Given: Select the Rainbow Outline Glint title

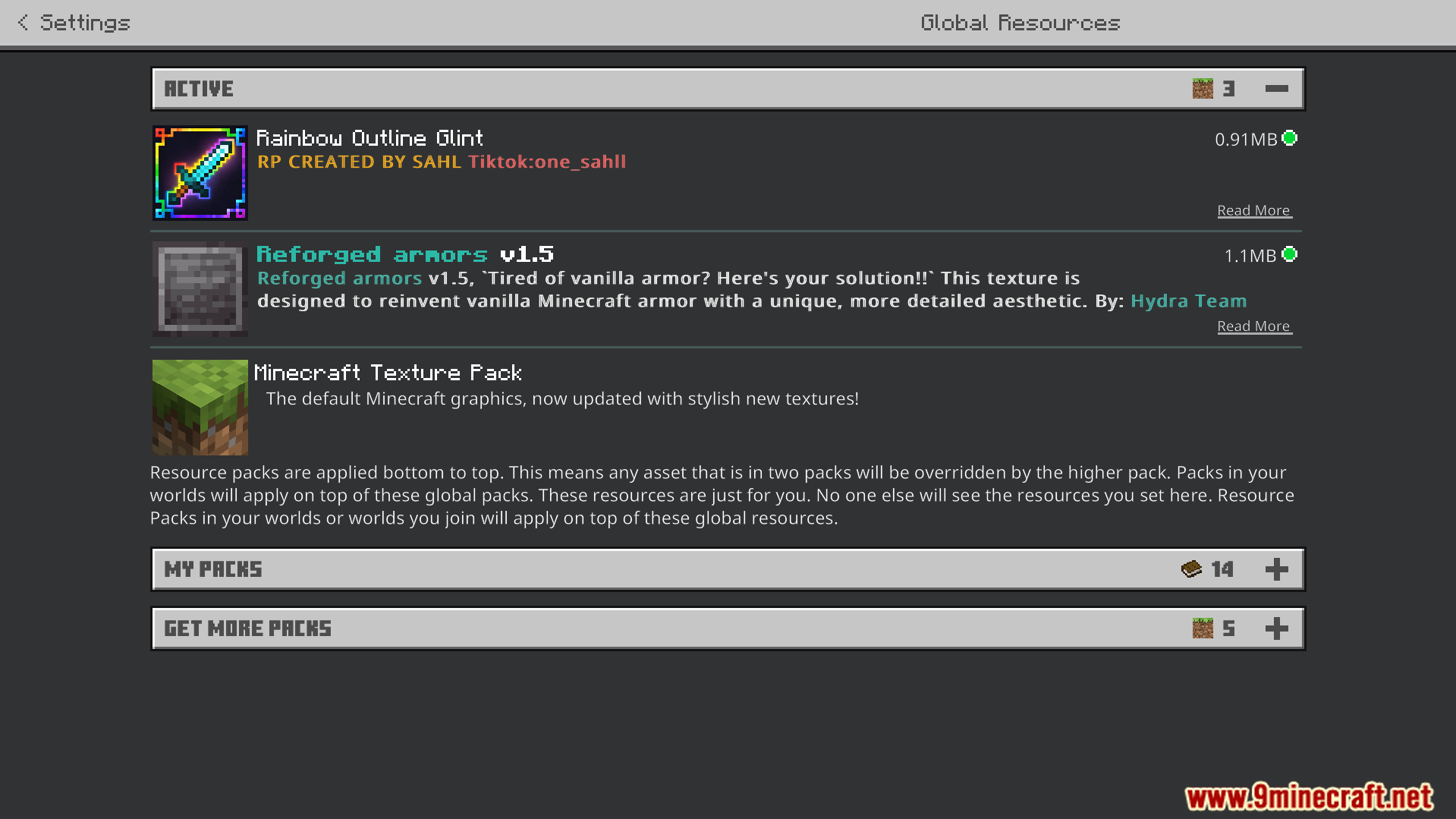Looking at the screenshot, I should pos(370,138).
